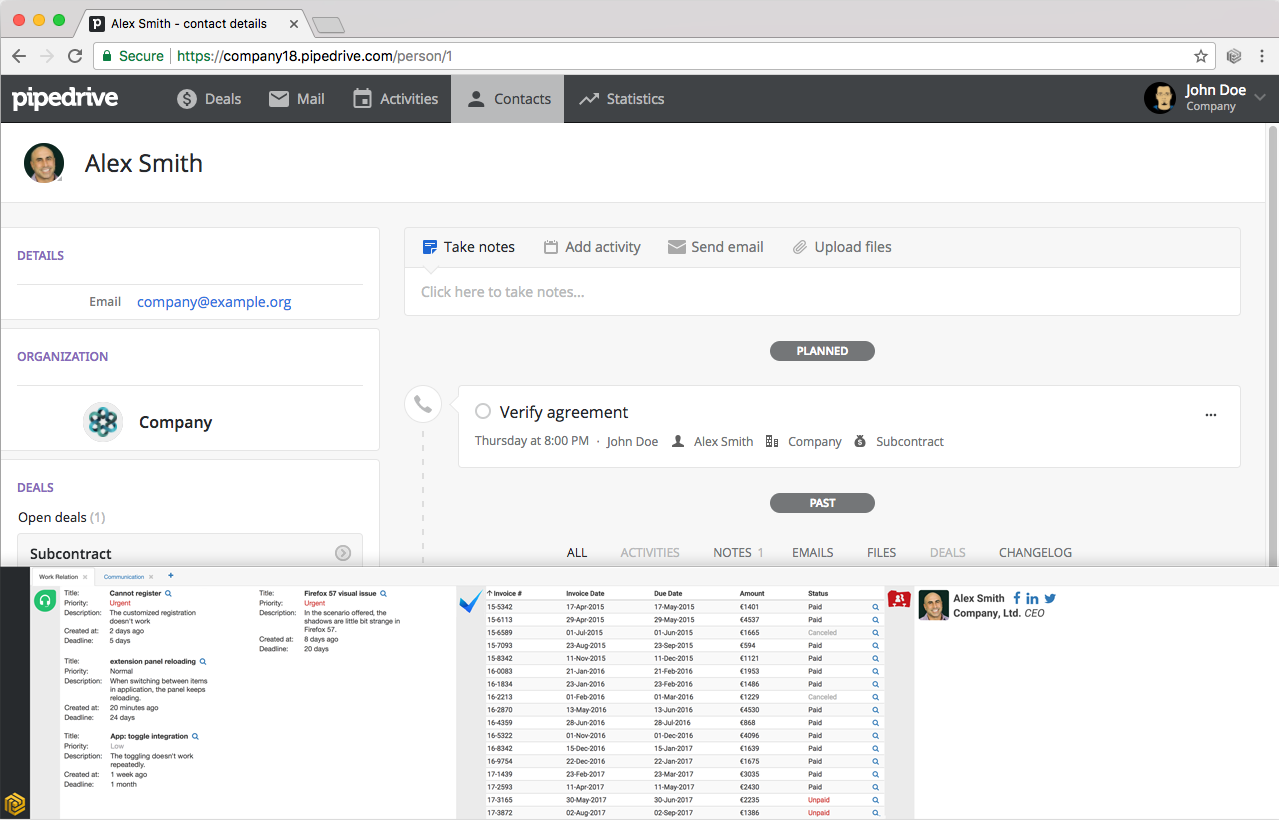The image size is (1279, 820).
Task: Select the Contacts navigation item
Action: pos(508,99)
